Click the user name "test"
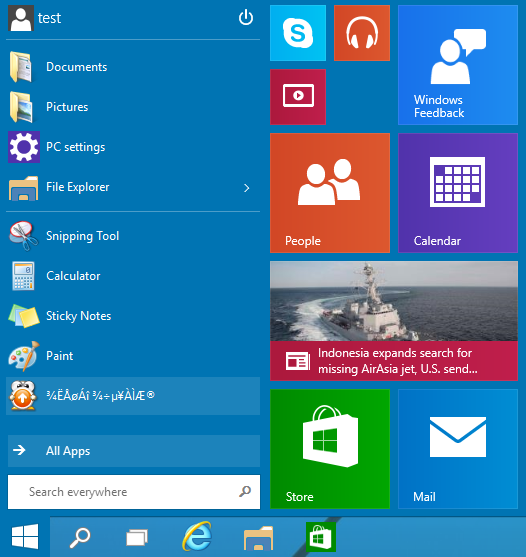Viewport: 526px width, 557px height. (49, 18)
